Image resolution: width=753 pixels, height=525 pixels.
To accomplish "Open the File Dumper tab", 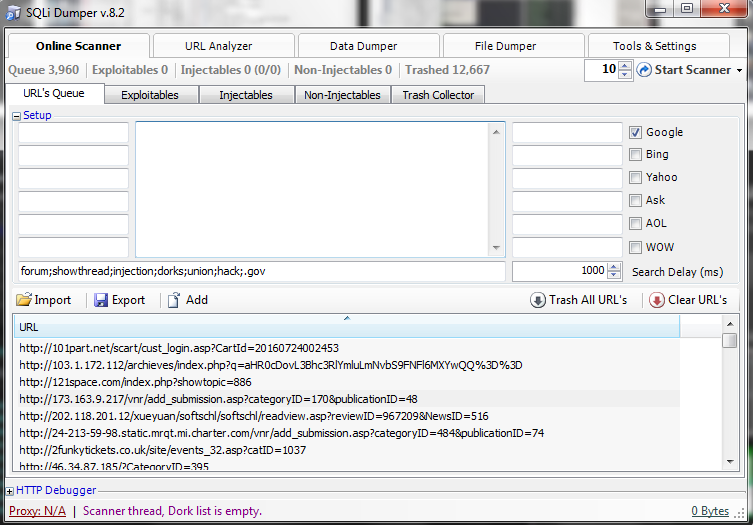I will coord(513,46).
